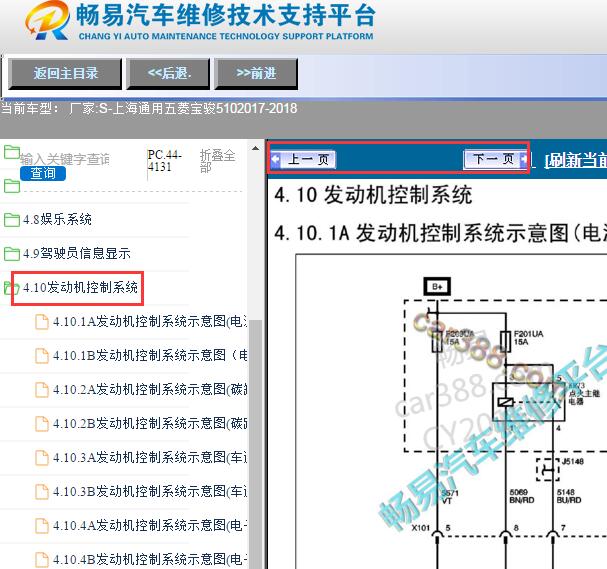607x569 pixels.
Task: Click the page icon beside 4.10.1A
Action: tap(42, 322)
